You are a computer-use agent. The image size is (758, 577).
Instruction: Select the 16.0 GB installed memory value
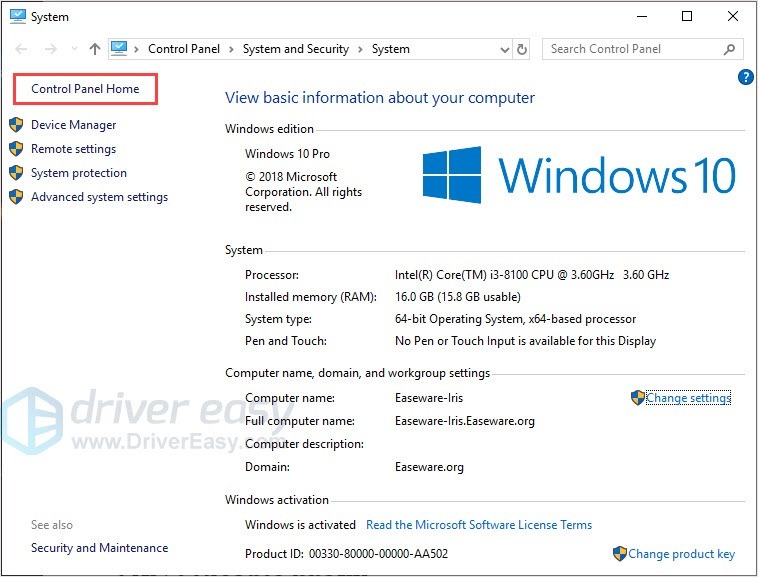point(458,297)
